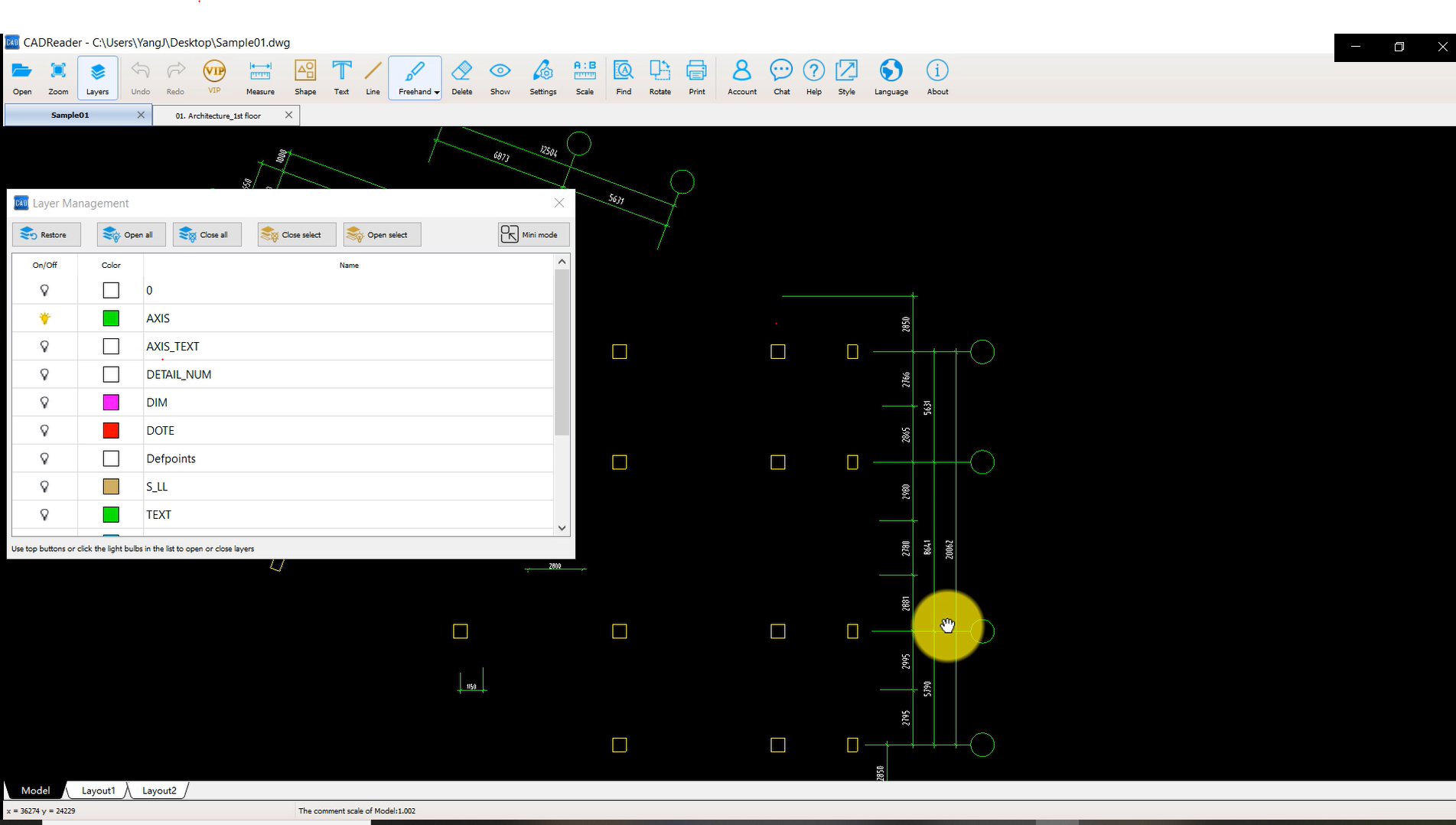Select the Shape tool
The image size is (1456, 825).
point(305,77)
